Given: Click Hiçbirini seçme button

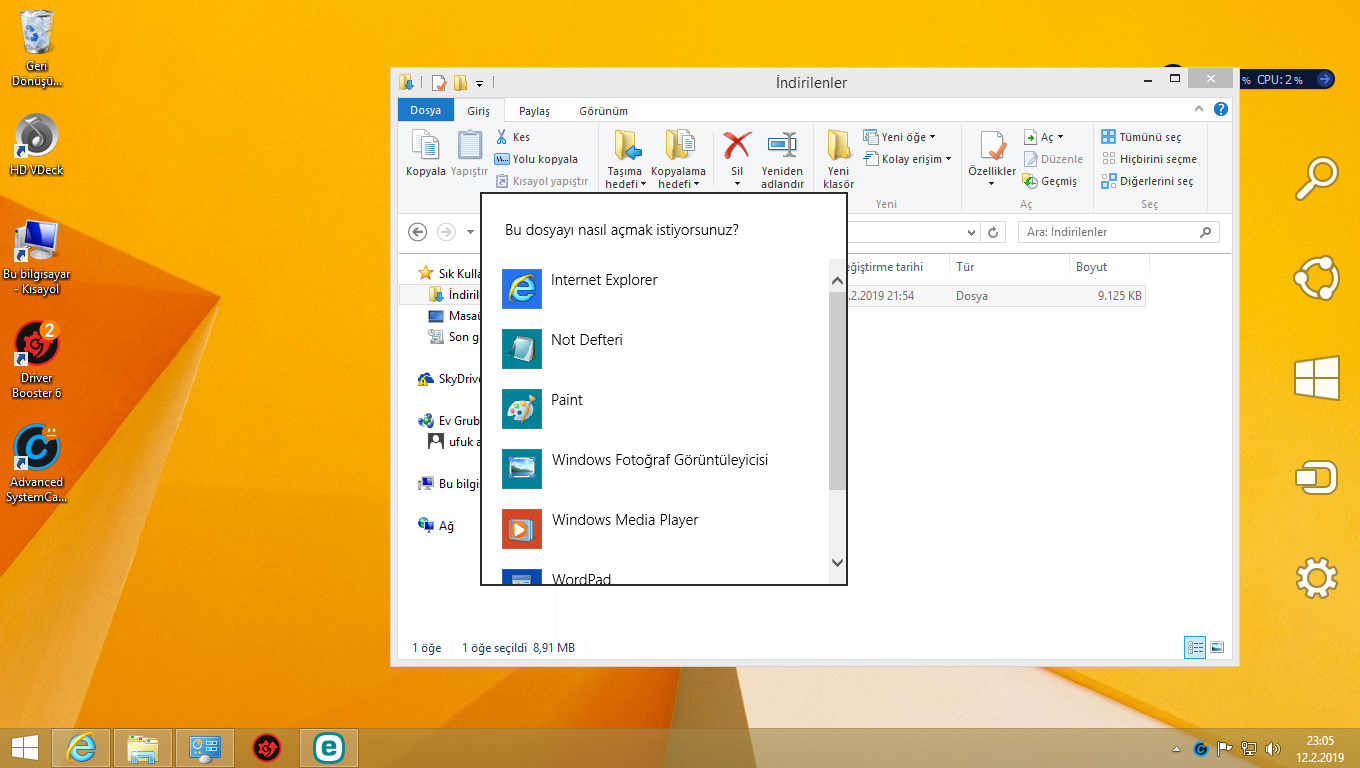Looking at the screenshot, I should (1149, 159).
